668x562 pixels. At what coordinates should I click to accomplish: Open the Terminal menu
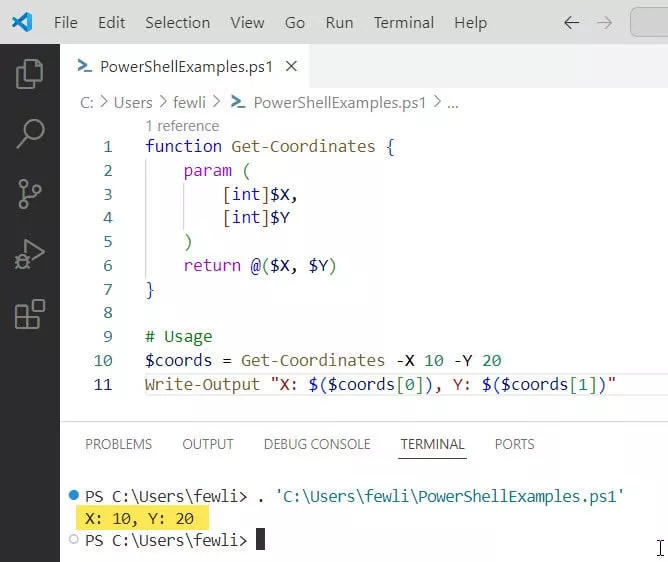403,22
